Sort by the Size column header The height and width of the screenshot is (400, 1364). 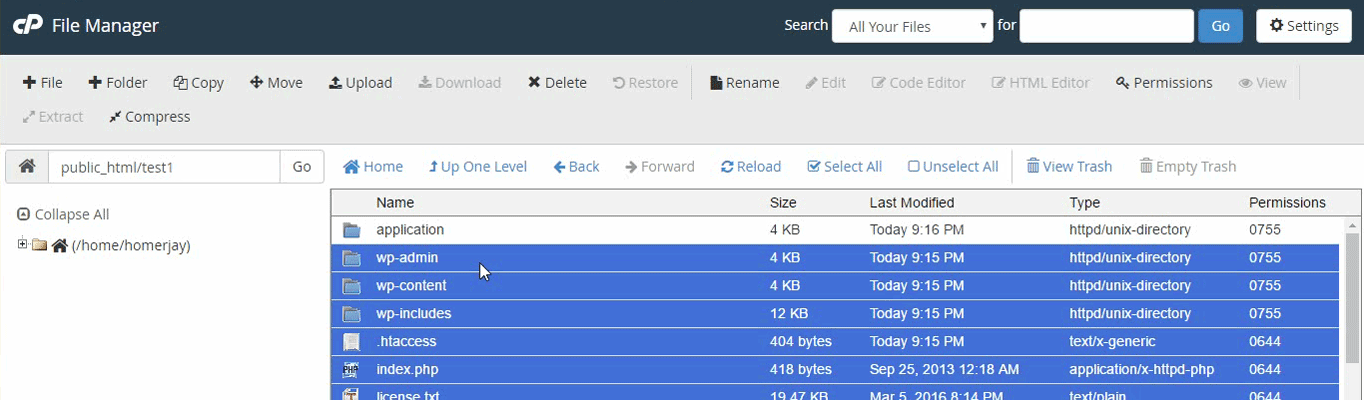tap(783, 202)
